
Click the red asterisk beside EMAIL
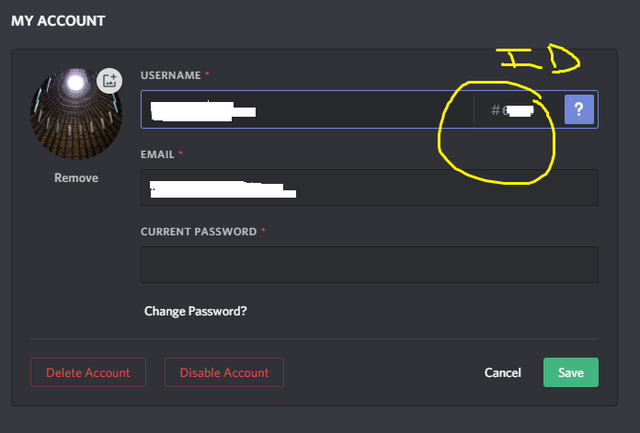pos(181,153)
